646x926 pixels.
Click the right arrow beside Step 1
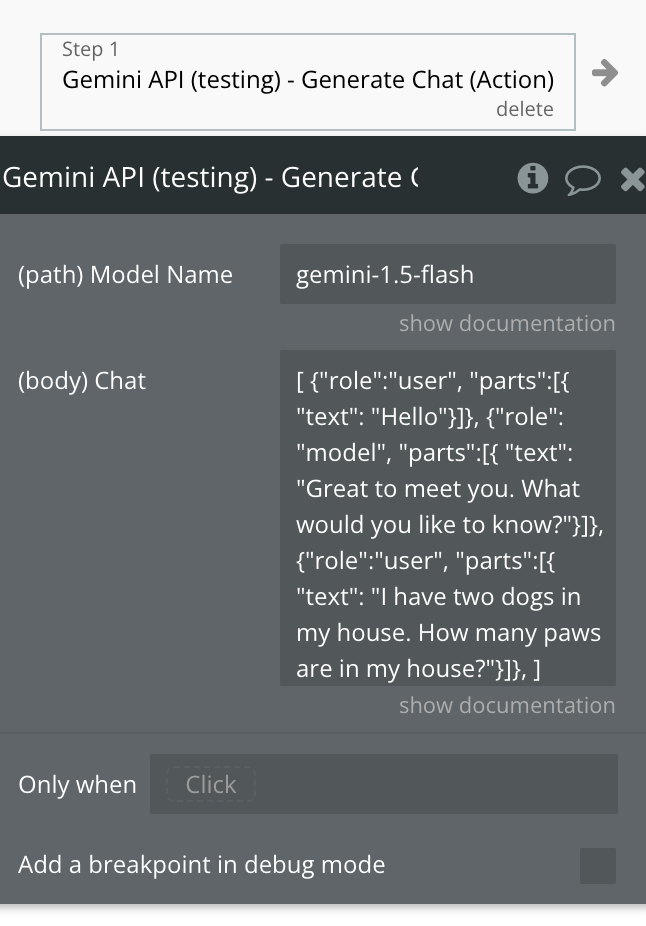pos(604,72)
